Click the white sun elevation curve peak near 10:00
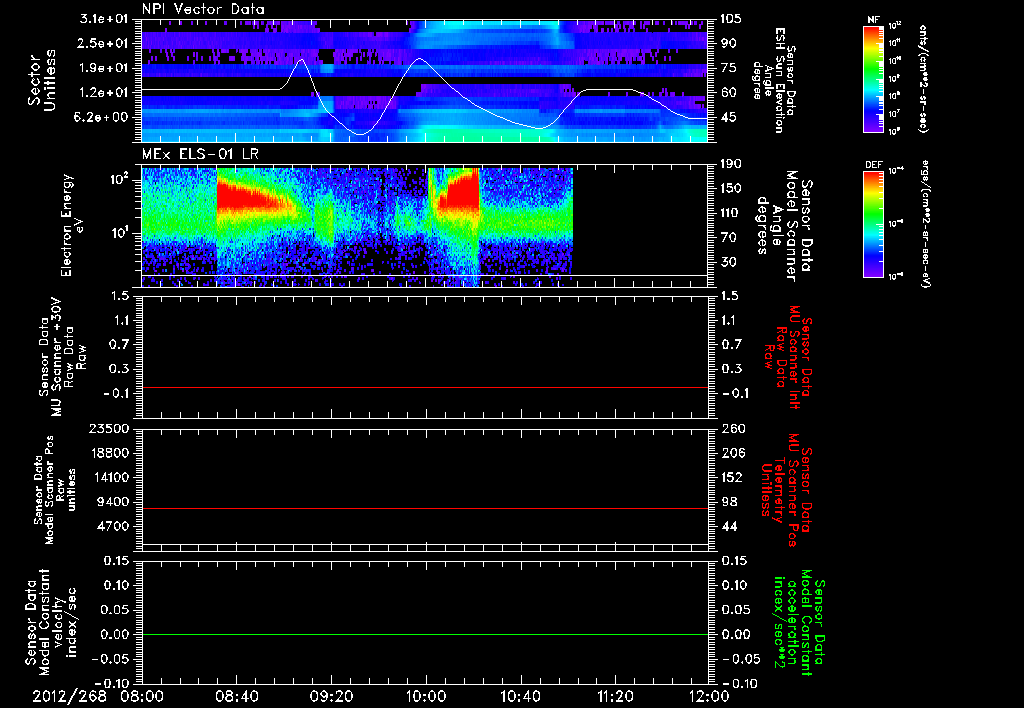 coord(419,59)
